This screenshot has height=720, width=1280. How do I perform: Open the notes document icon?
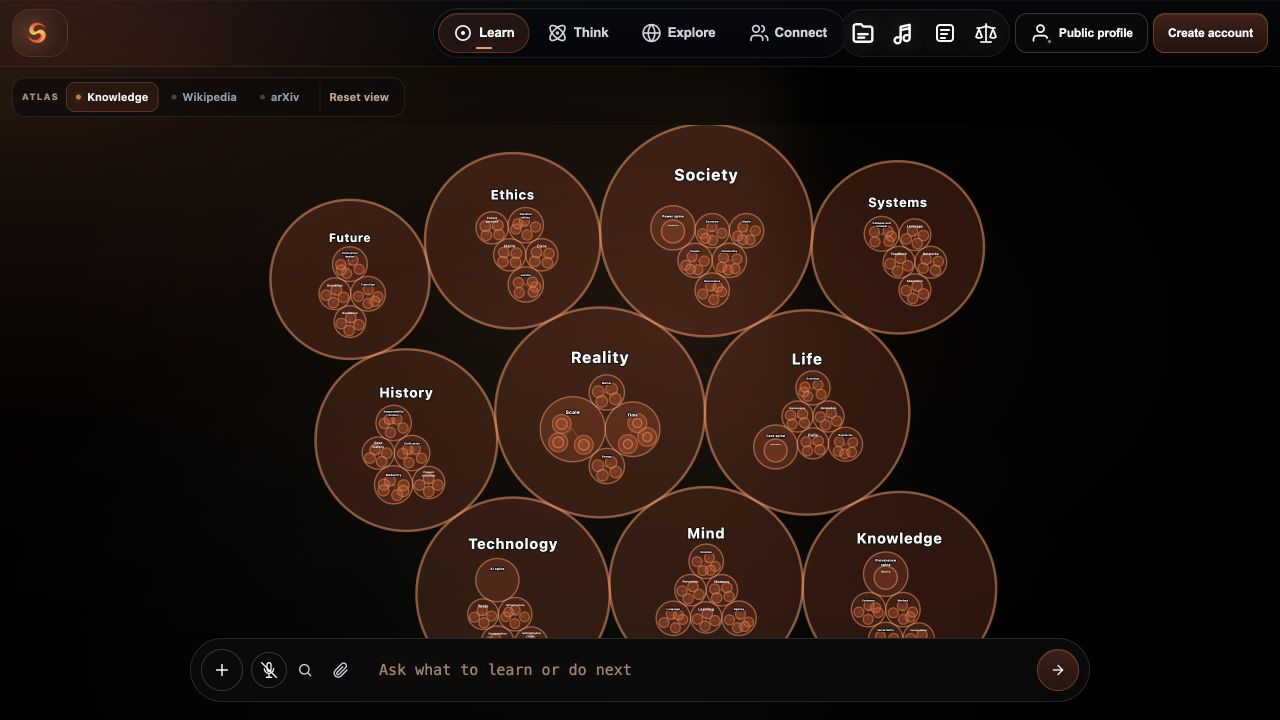944,33
